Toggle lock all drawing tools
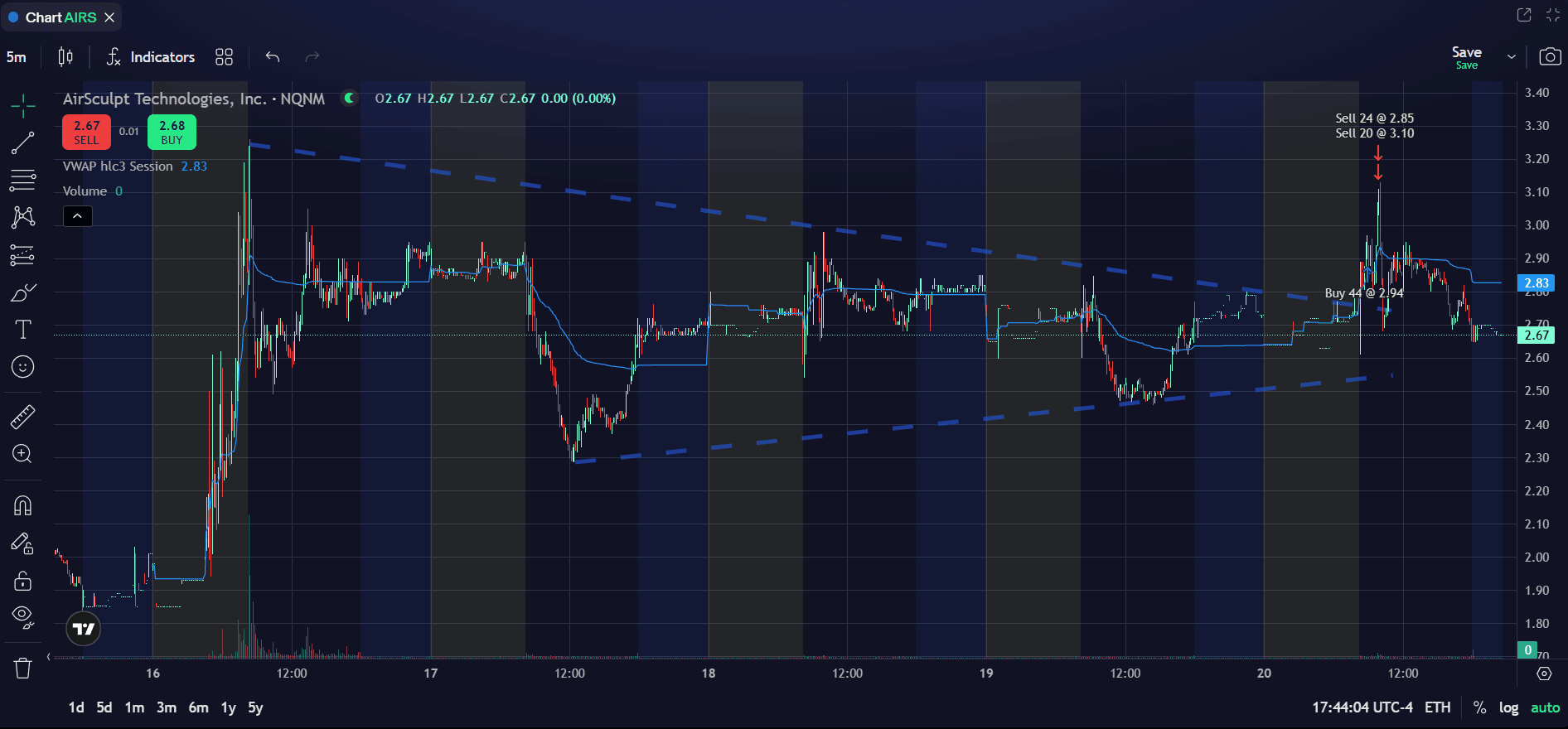 pyautogui.click(x=22, y=581)
